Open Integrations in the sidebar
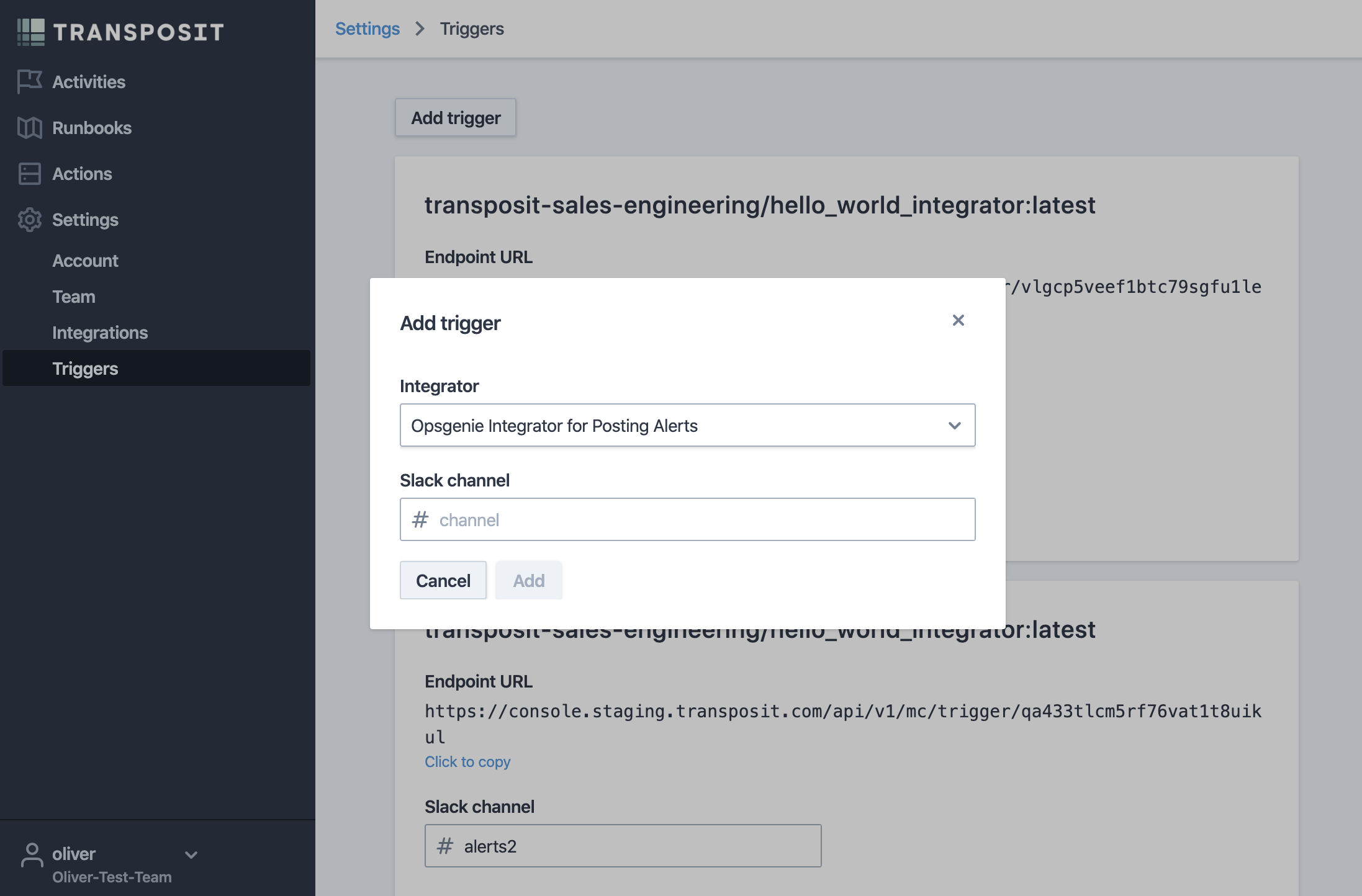Image resolution: width=1362 pixels, height=896 pixels. [x=100, y=333]
